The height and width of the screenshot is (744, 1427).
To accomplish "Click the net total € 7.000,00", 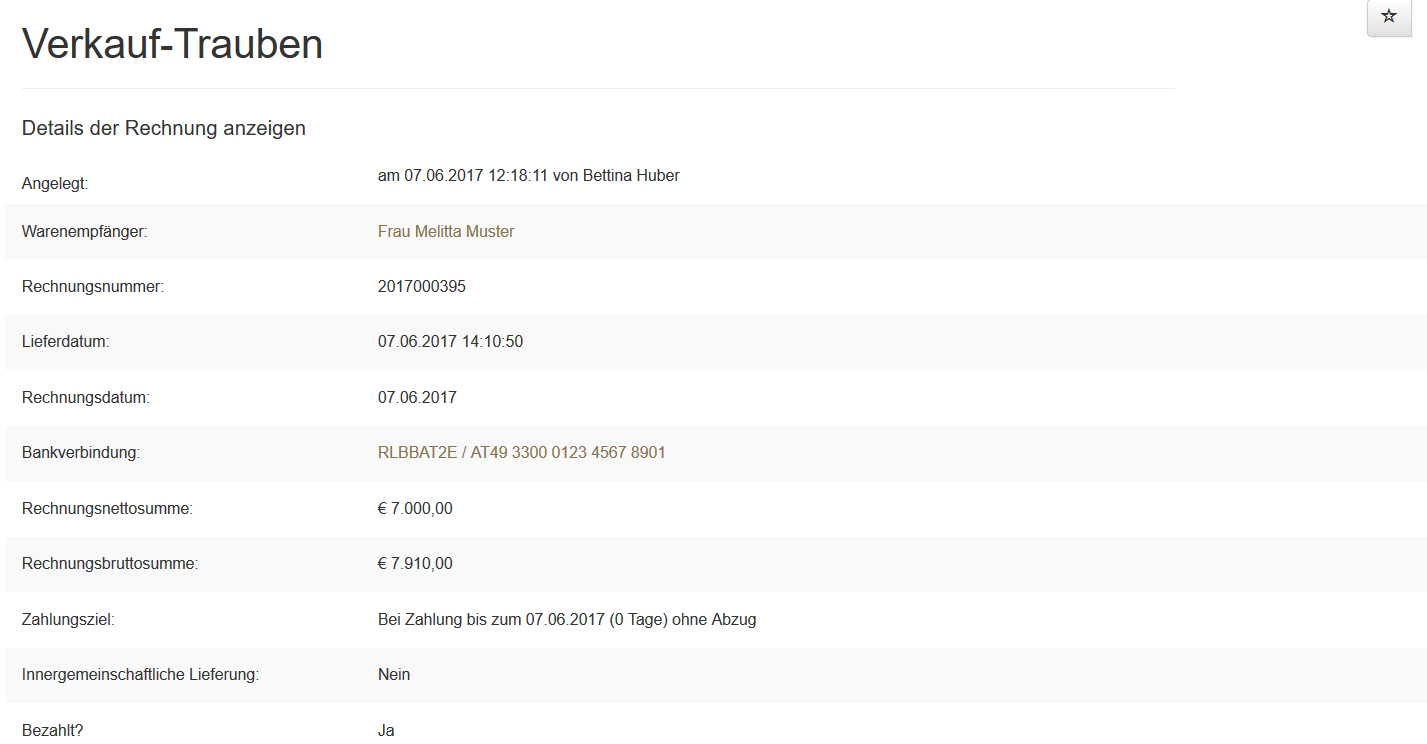I will (415, 509).
